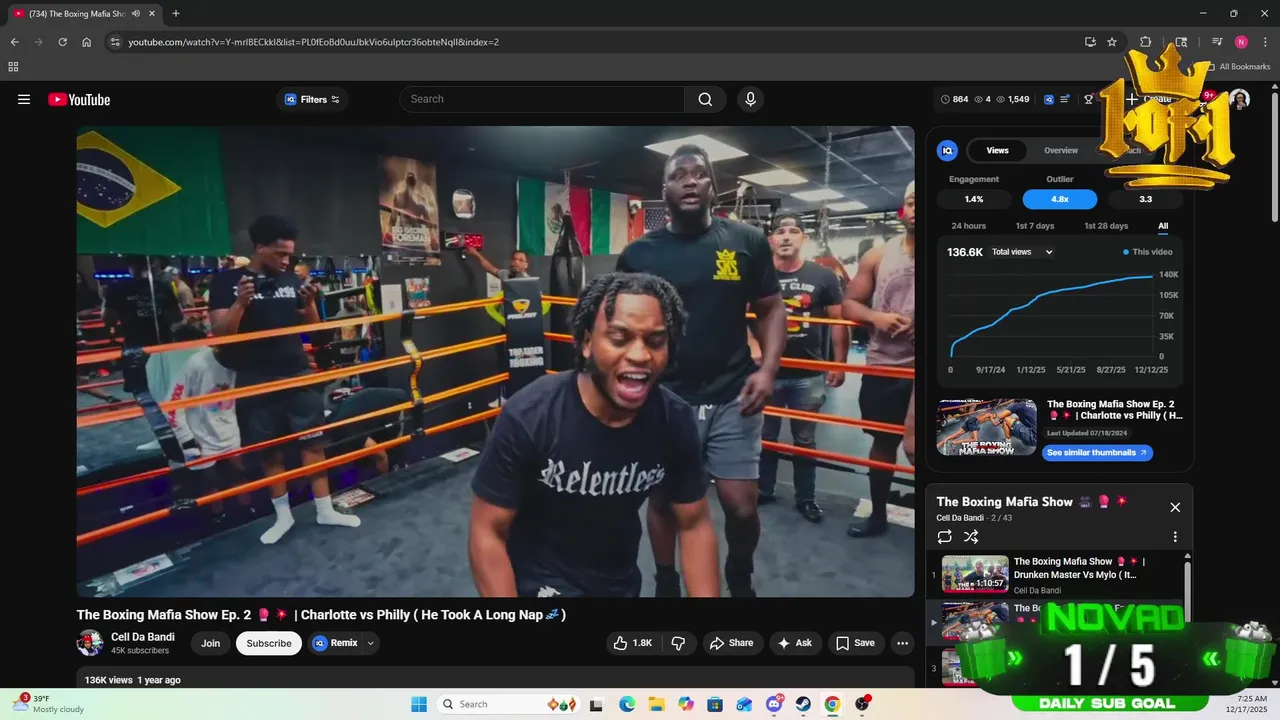Image resolution: width=1280 pixels, height=720 pixels.
Task: Open the Filters dropdown
Action: [x=312, y=99]
